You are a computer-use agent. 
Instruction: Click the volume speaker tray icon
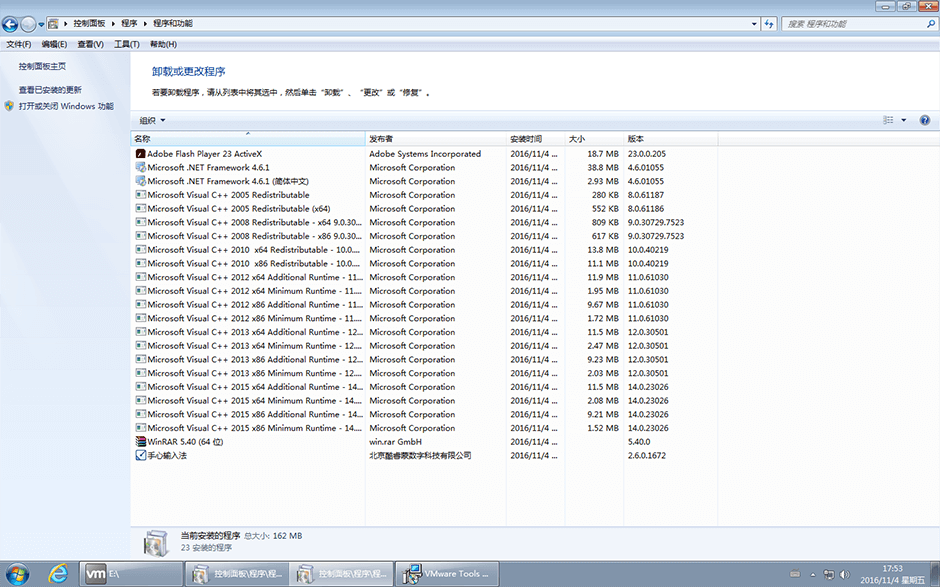click(845, 574)
